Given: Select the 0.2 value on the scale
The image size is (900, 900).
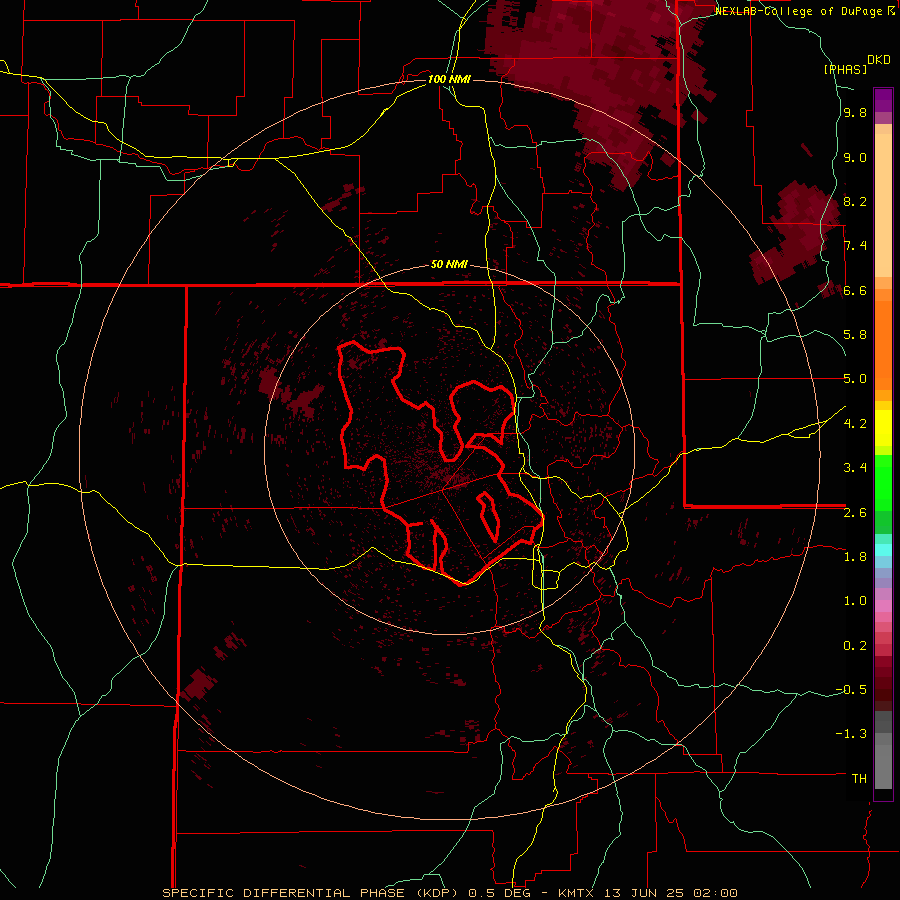Looking at the screenshot, I should [855, 646].
